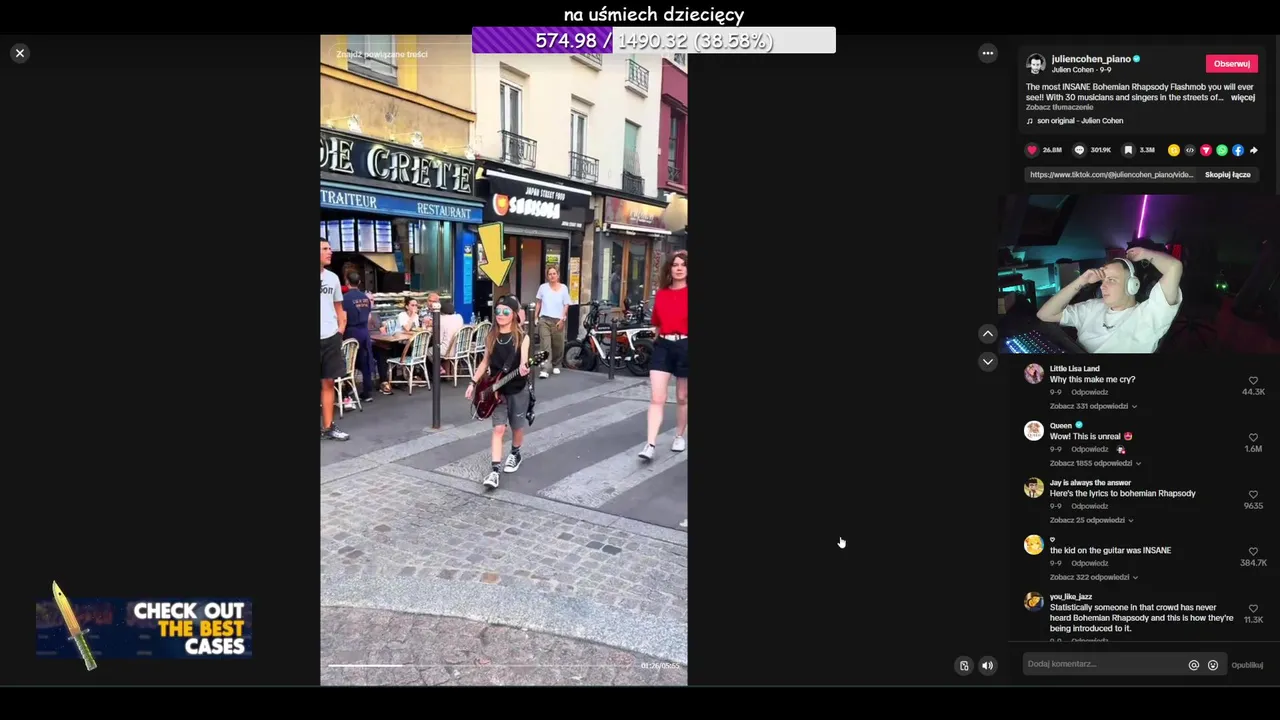Go to previous video with up chevron
Image resolution: width=1280 pixels, height=720 pixels.
pyautogui.click(x=987, y=333)
